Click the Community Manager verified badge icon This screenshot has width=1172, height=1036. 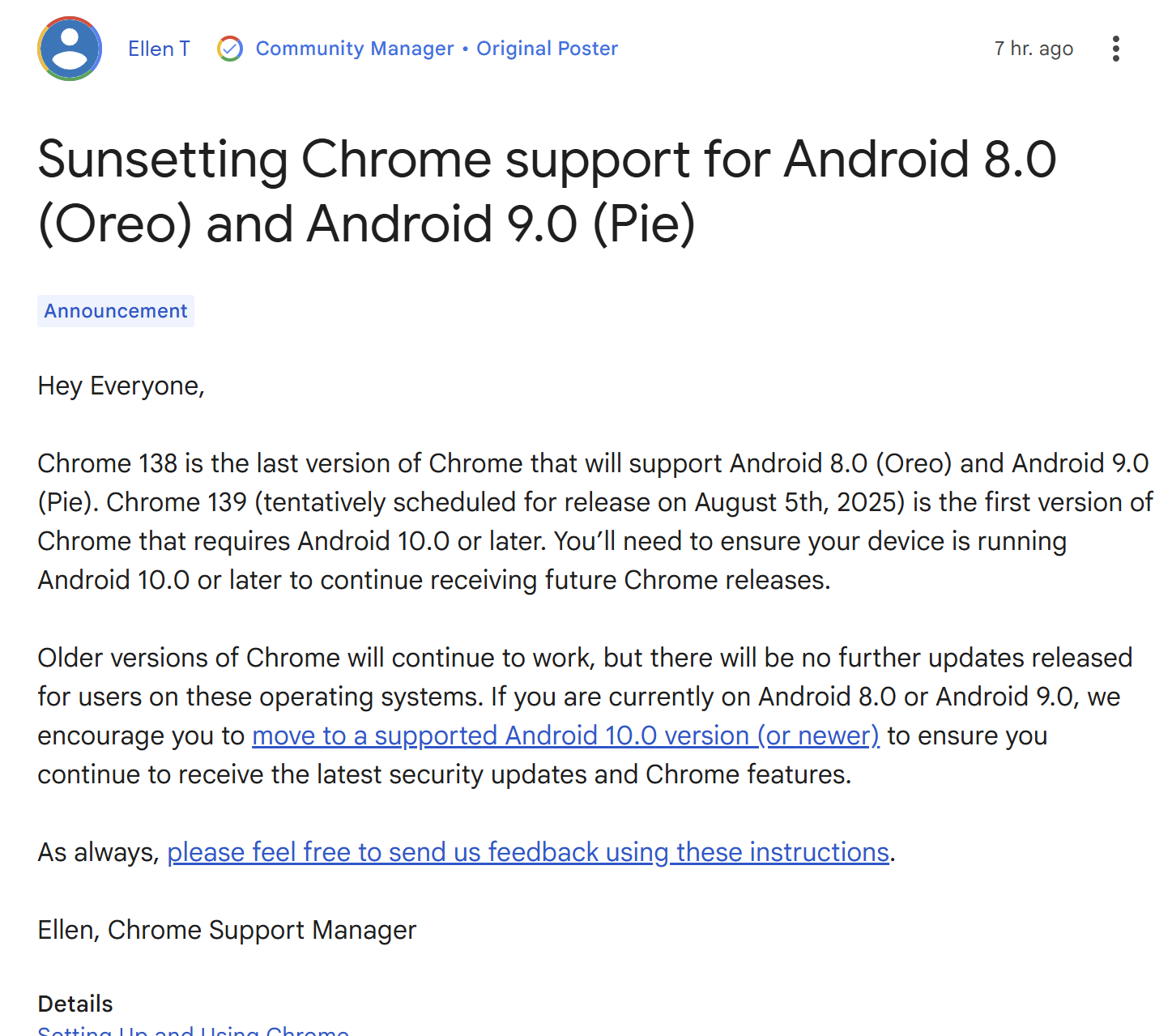pyautogui.click(x=230, y=49)
